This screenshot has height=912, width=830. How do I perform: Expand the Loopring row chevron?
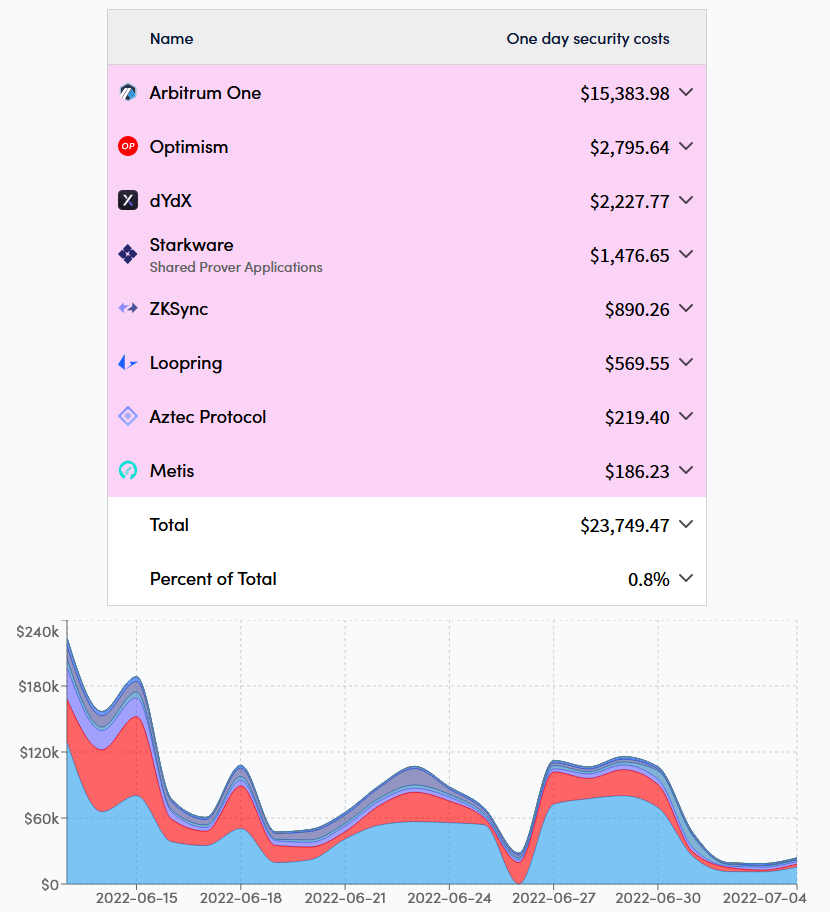[x=686, y=362]
